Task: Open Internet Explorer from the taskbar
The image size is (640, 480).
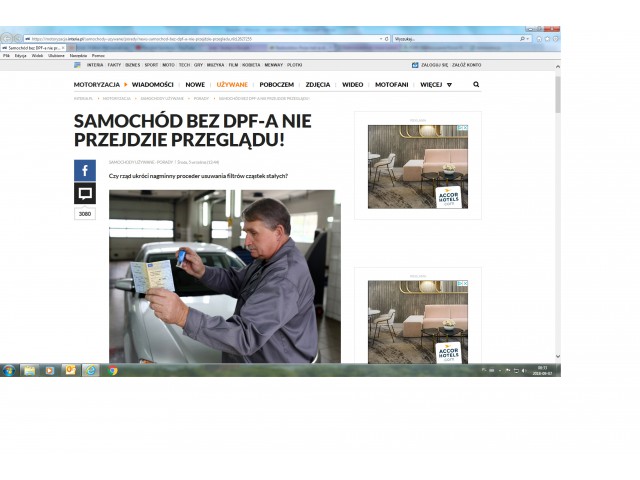Action: tap(91, 370)
